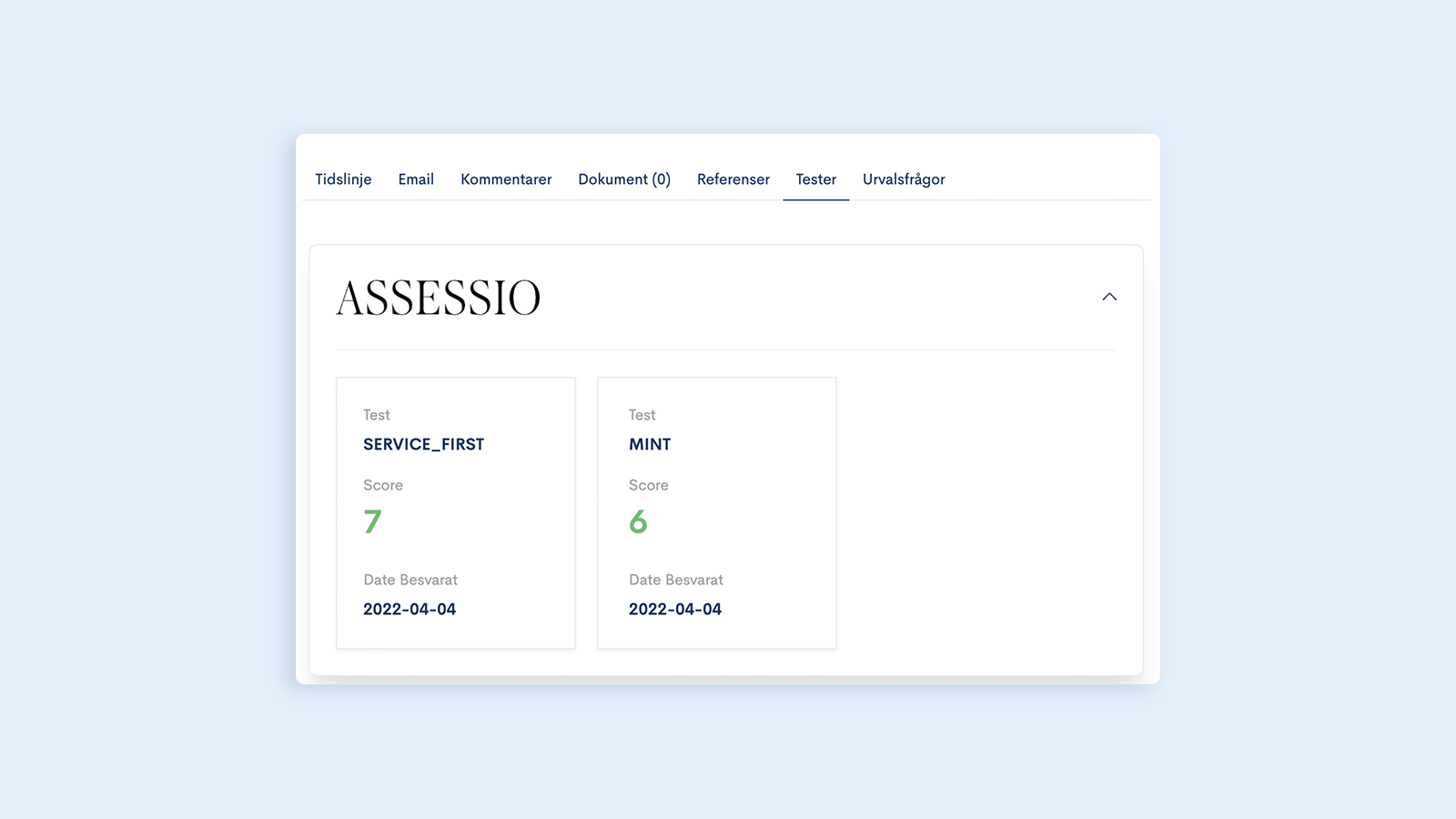Click Score label in SERVICE_FIRST card

pyautogui.click(x=383, y=485)
